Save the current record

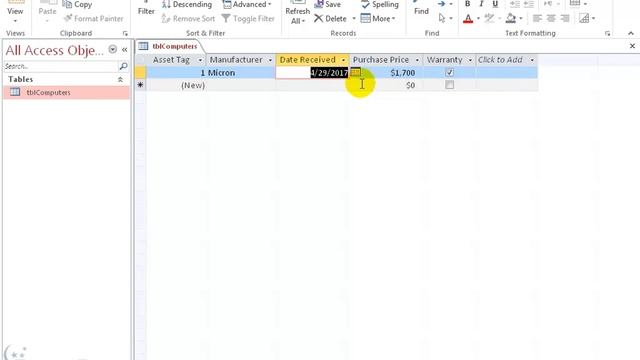point(327,4)
